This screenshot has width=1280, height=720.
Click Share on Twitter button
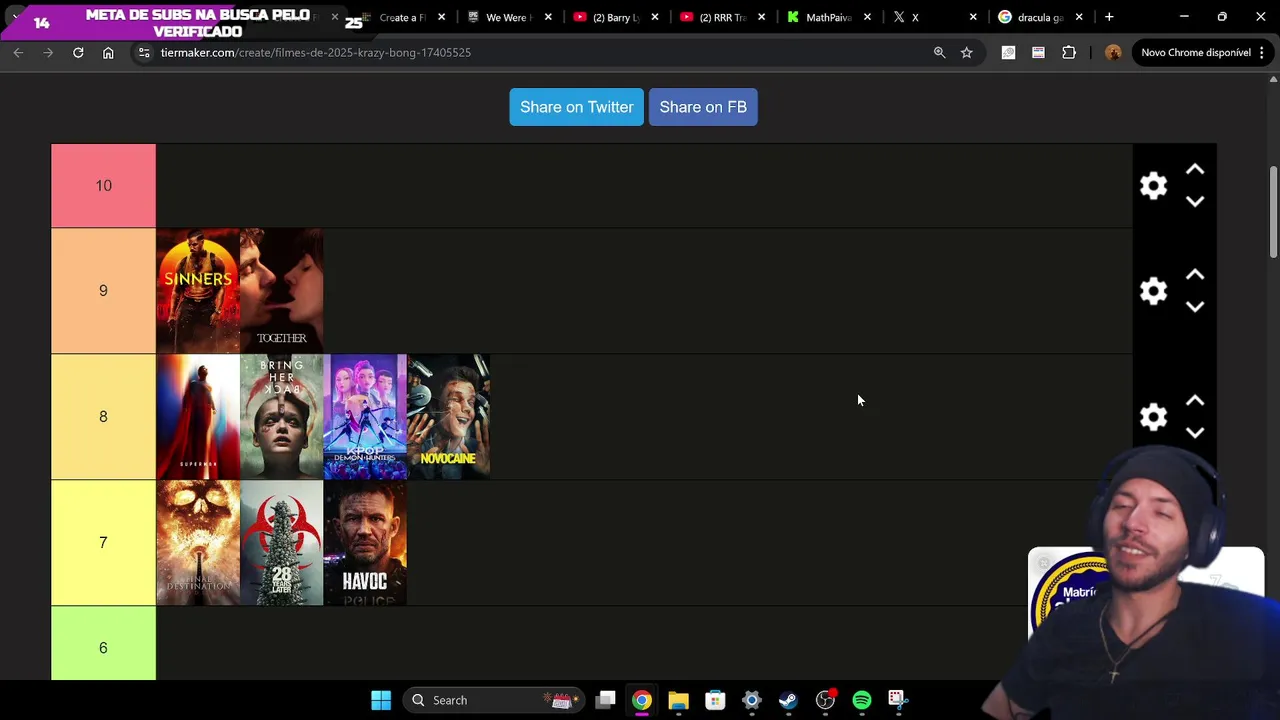point(576,107)
